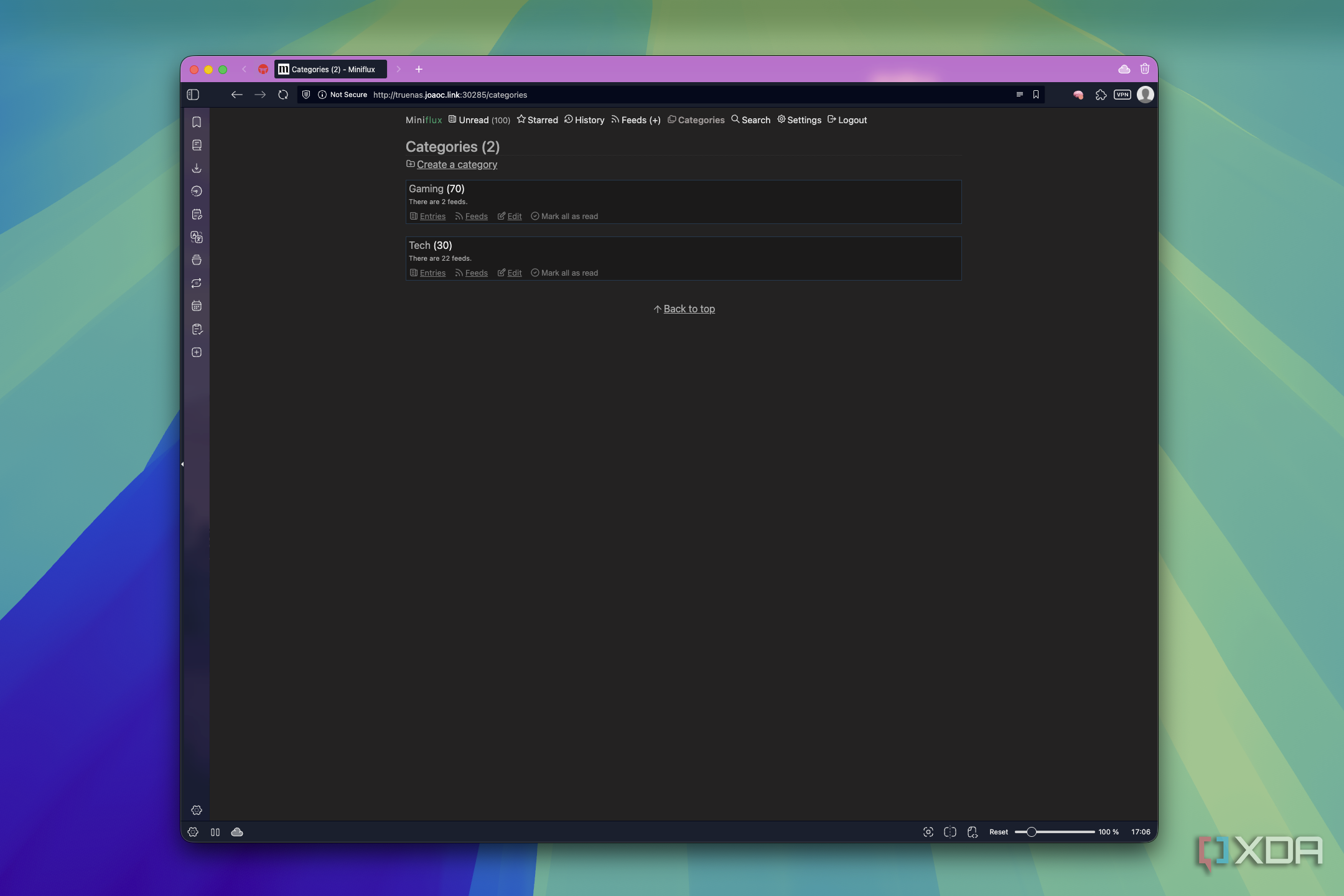Go forward with the forward arrow
This screenshot has width=1344, height=896.
click(x=260, y=95)
